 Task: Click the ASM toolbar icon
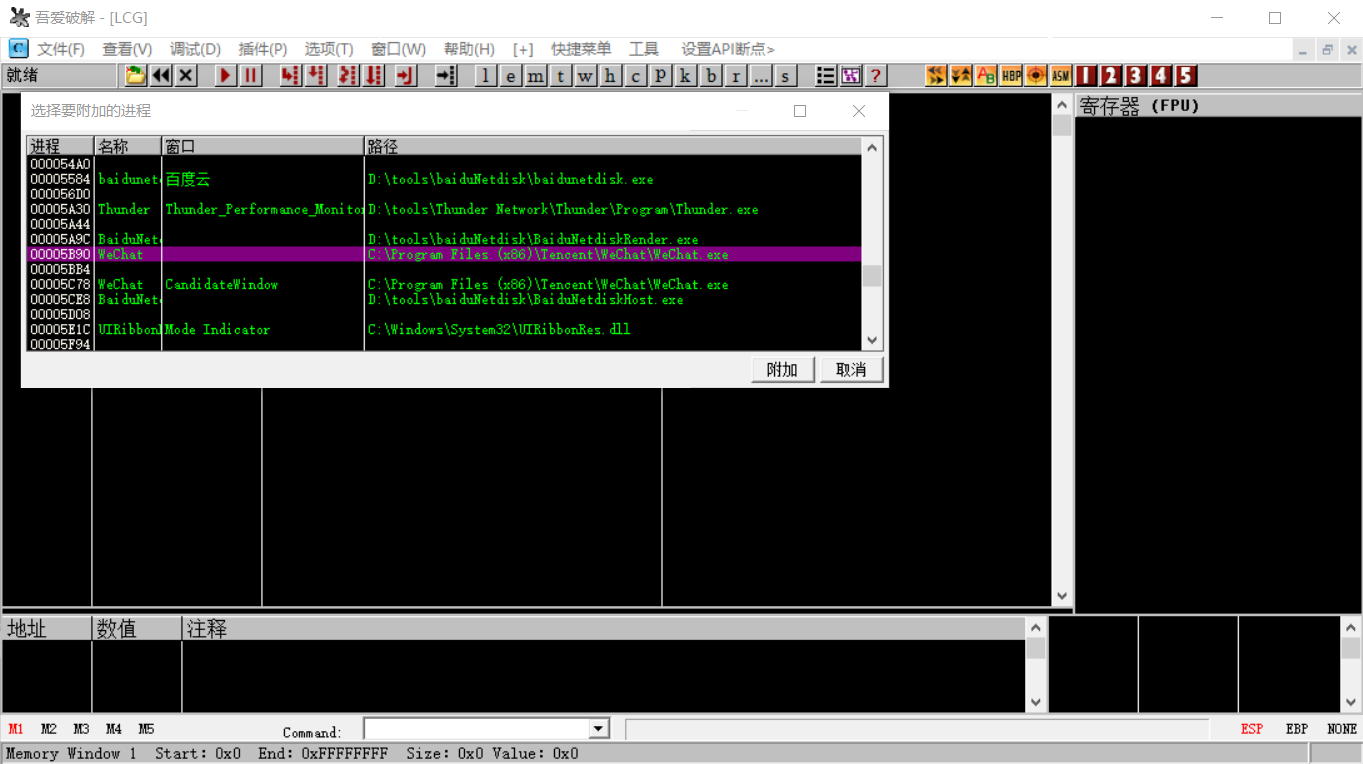[x=1061, y=76]
